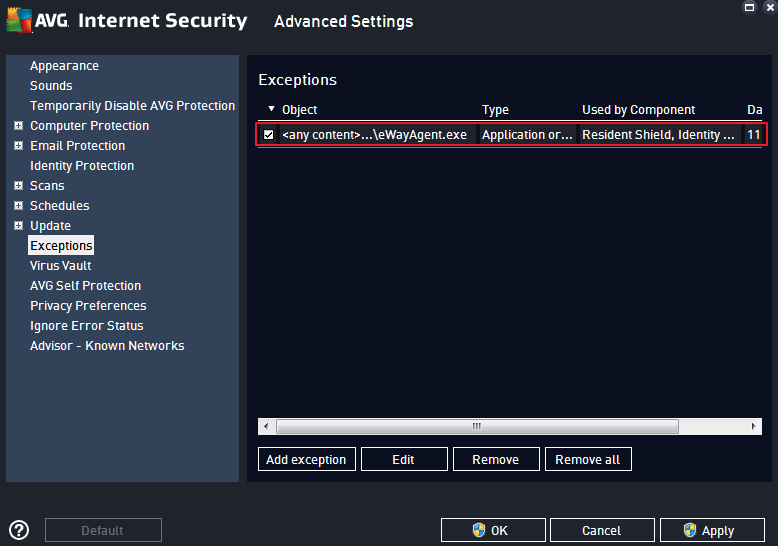Select Temporarily Disable AVG Protection
Image resolution: width=778 pixels, height=546 pixels.
pyautogui.click(x=132, y=106)
